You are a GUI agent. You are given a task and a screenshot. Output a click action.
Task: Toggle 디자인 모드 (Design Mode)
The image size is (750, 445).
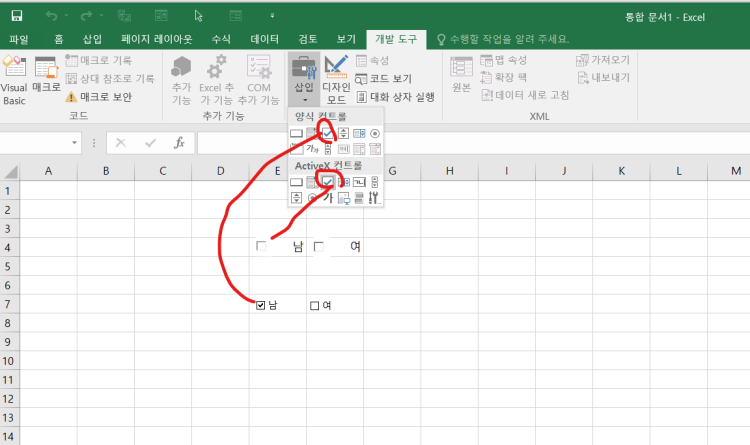point(336,78)
